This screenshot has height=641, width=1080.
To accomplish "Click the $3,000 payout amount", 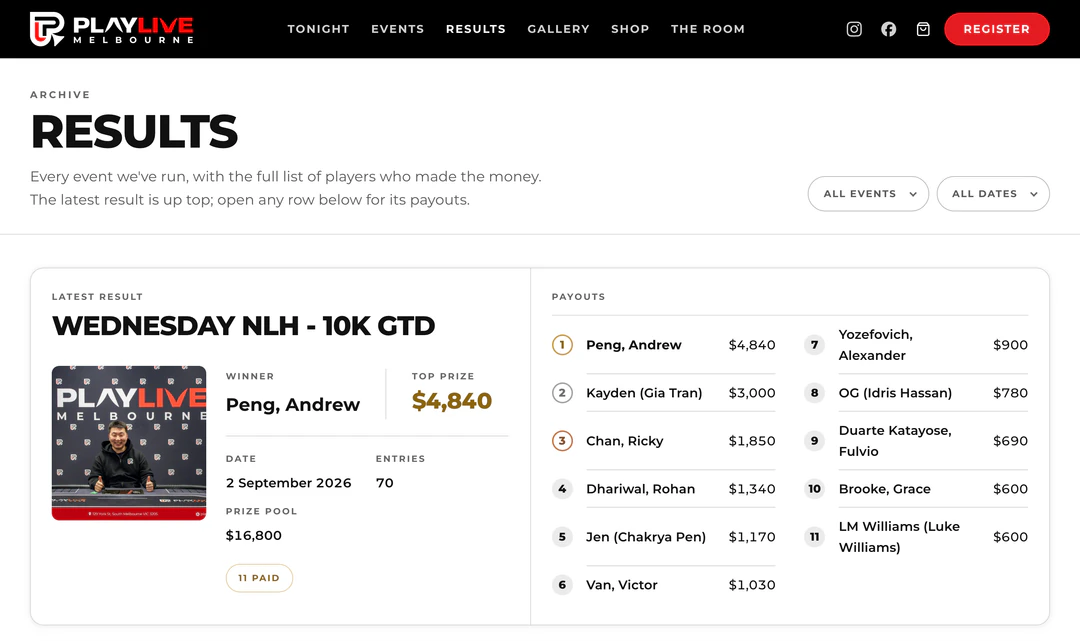I will (752, 393).
